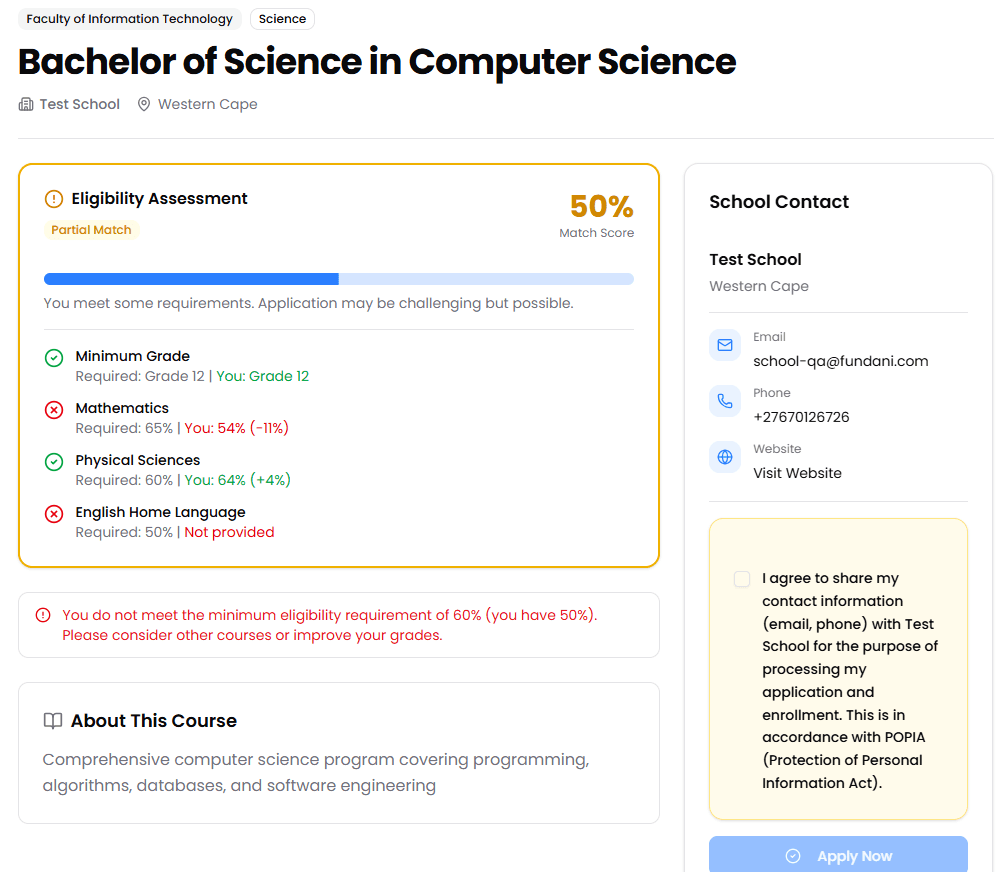Click the red cross icon for Mathematics
1005x872 pixels.
point(54,410)
